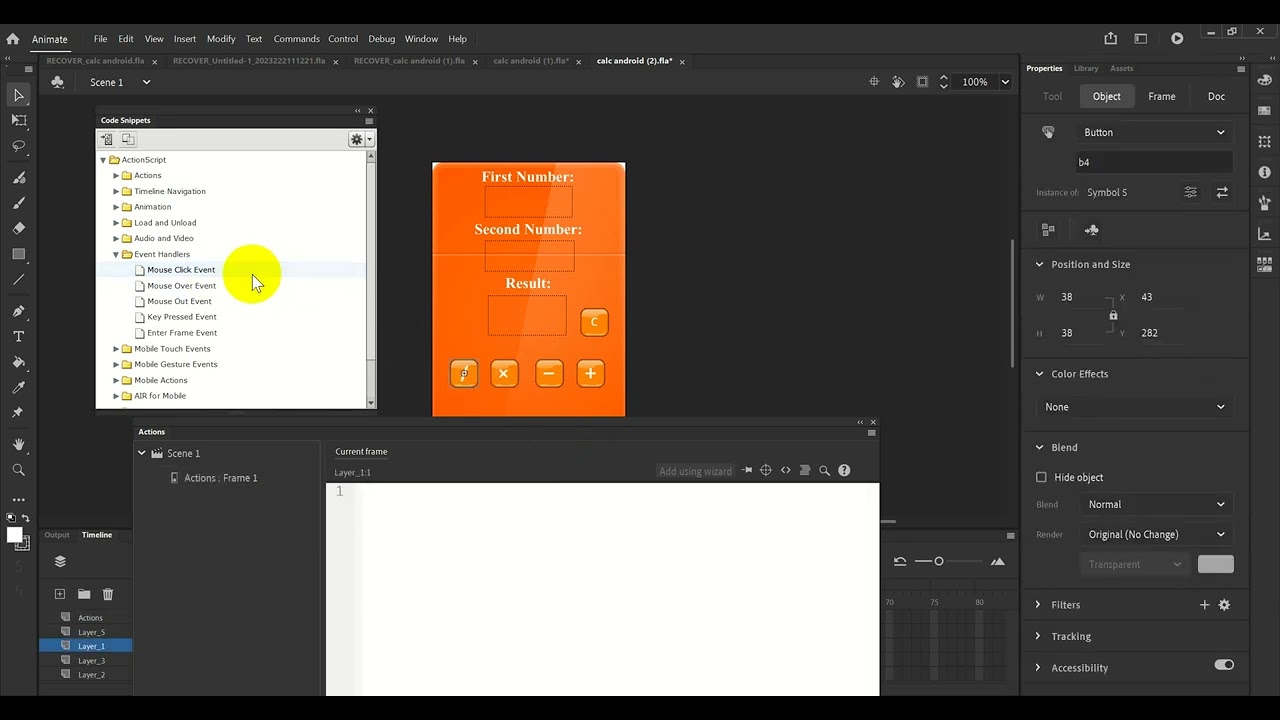Select the Line tool
Image resolution: width=1280 pixels, height=720 pixels.
[x=18, y=280]
